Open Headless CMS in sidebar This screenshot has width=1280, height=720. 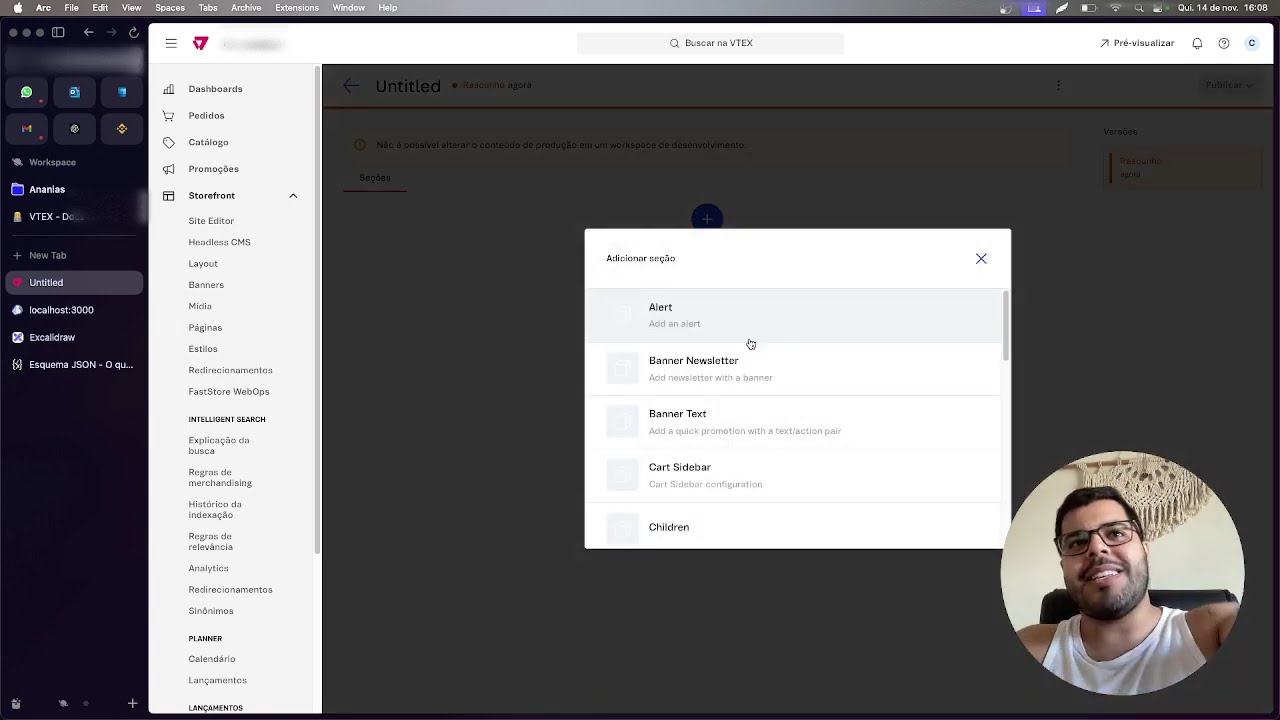point(219,242)
